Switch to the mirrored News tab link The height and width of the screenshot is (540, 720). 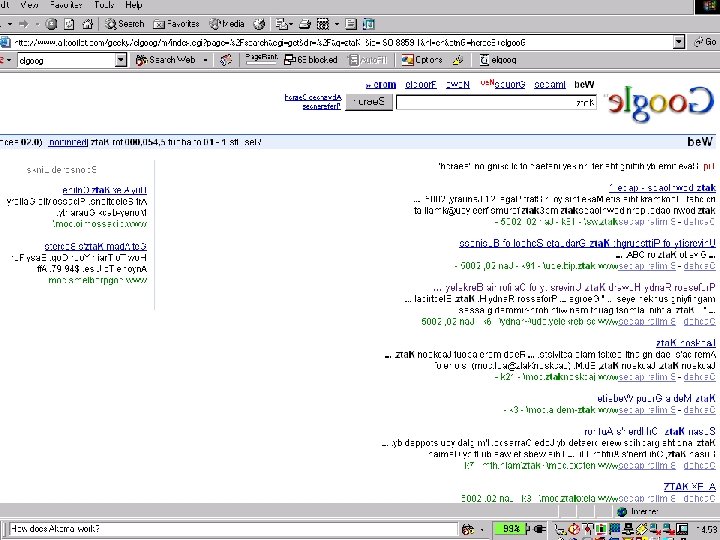[458, 84]
